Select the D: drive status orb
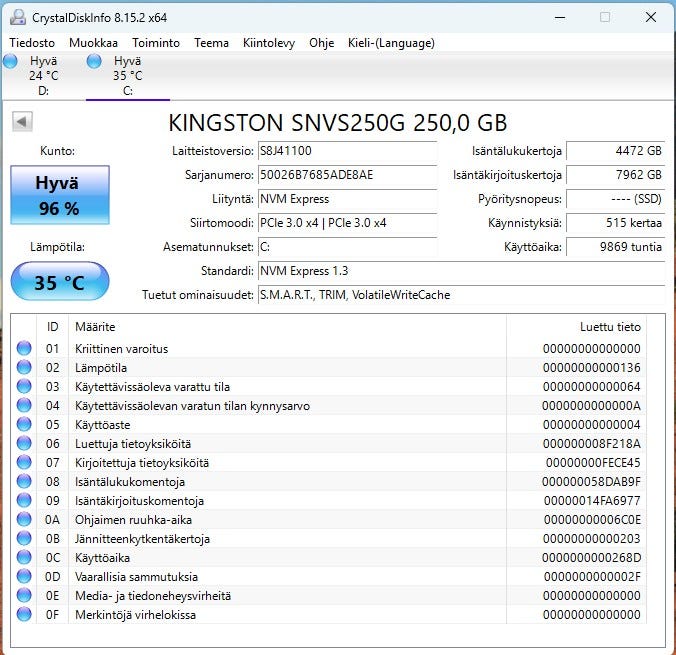The image size is (676, 655). coord(11,62)
